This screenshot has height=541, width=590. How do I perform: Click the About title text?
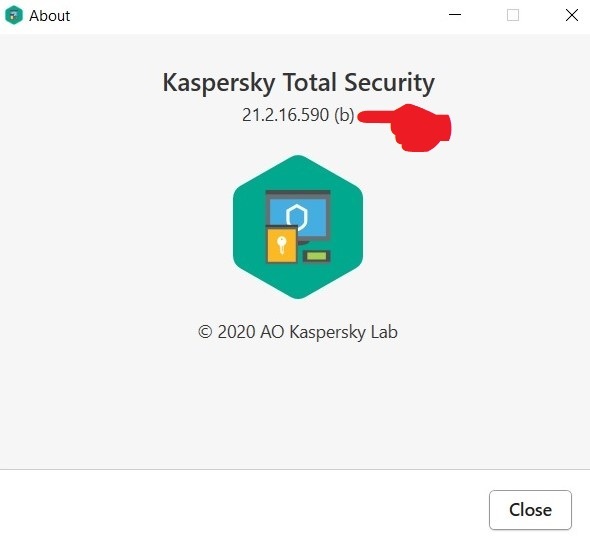click(49, 16)
